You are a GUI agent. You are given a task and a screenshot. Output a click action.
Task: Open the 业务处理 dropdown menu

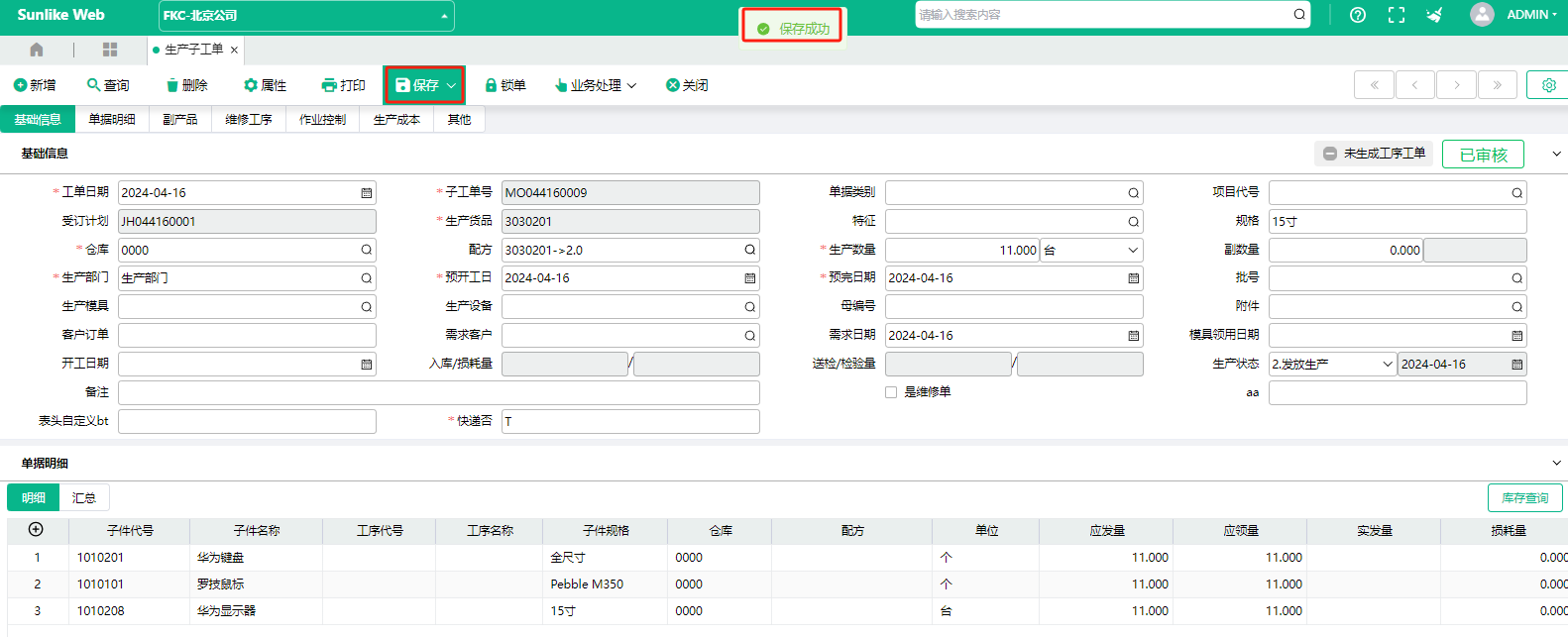[x=596, y=85]
